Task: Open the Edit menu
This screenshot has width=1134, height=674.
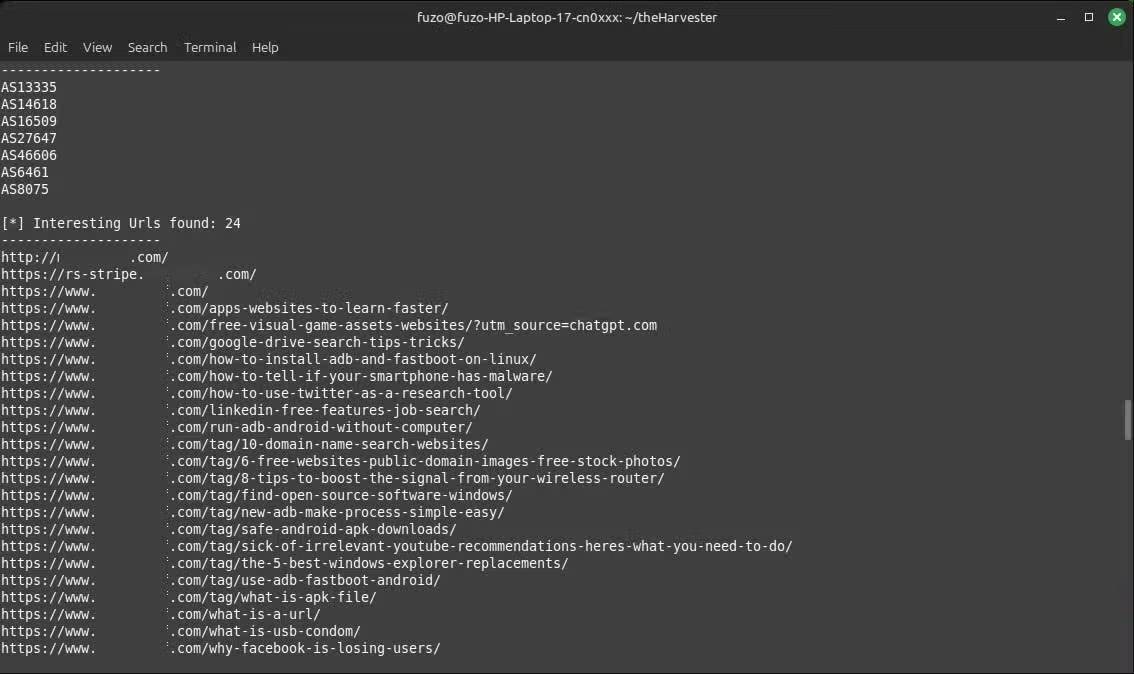Action: coord(55,47)
